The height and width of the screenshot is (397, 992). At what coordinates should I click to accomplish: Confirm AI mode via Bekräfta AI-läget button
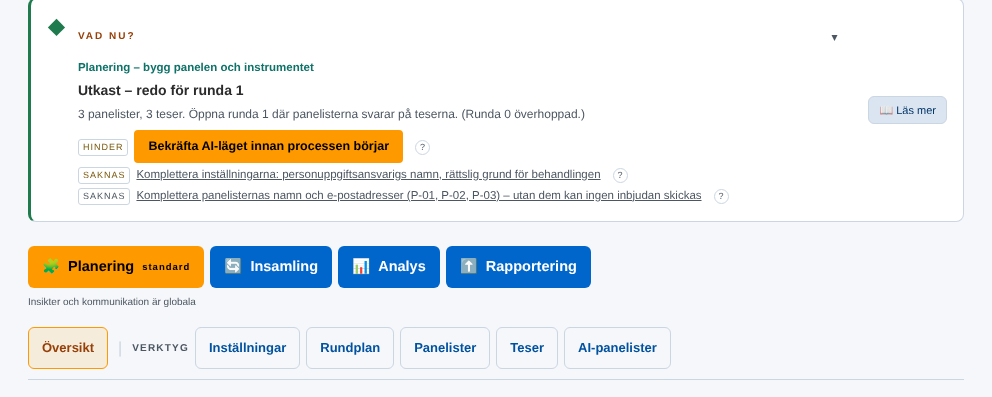click(268, 147)
